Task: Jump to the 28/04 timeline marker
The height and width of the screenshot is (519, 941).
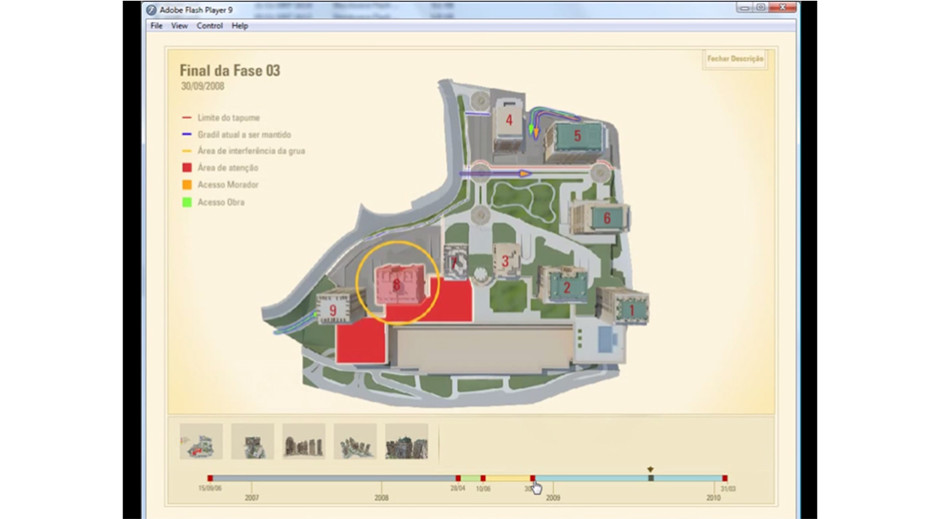Action: tap(458, 479)
